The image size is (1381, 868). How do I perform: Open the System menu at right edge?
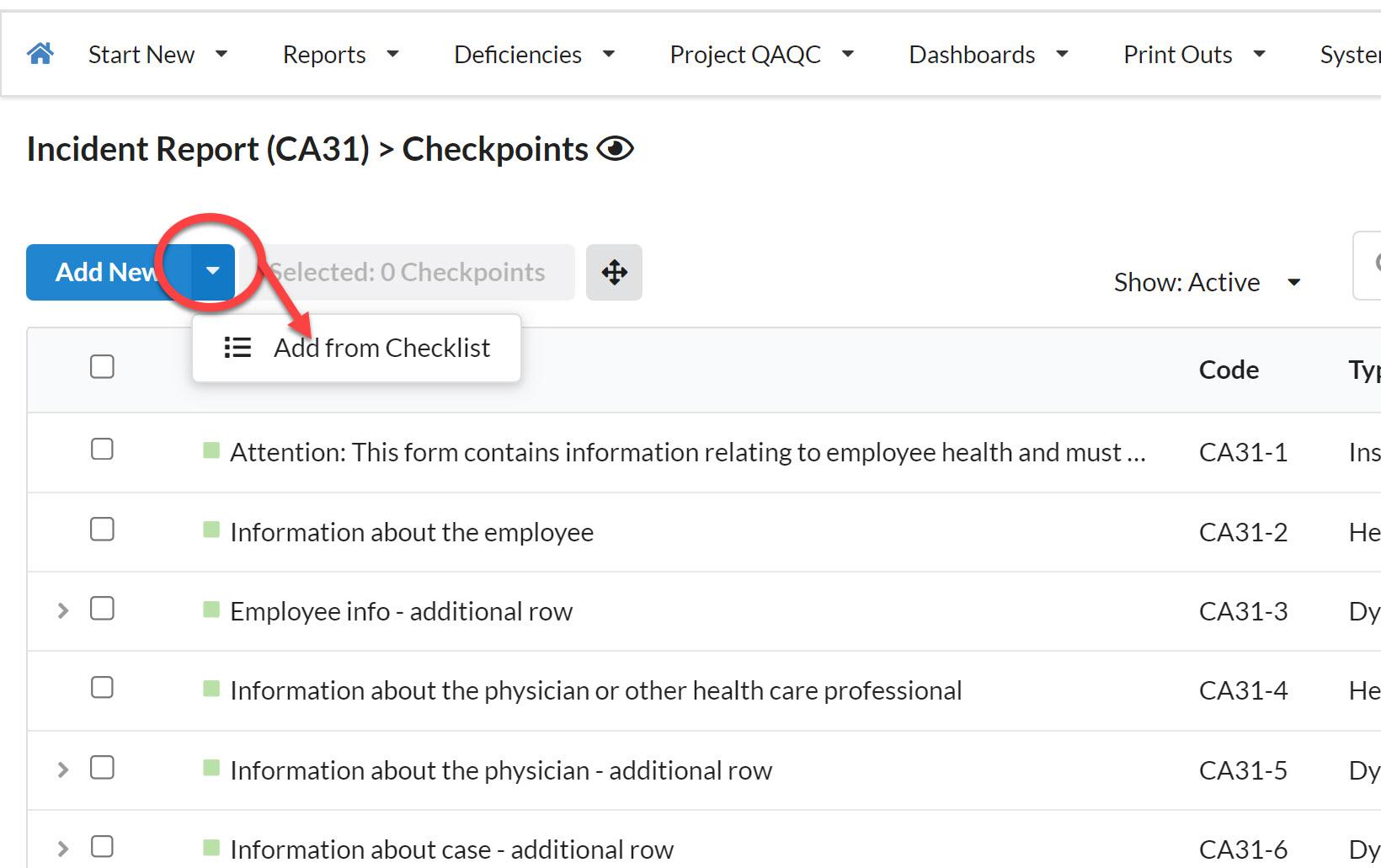1350,55
